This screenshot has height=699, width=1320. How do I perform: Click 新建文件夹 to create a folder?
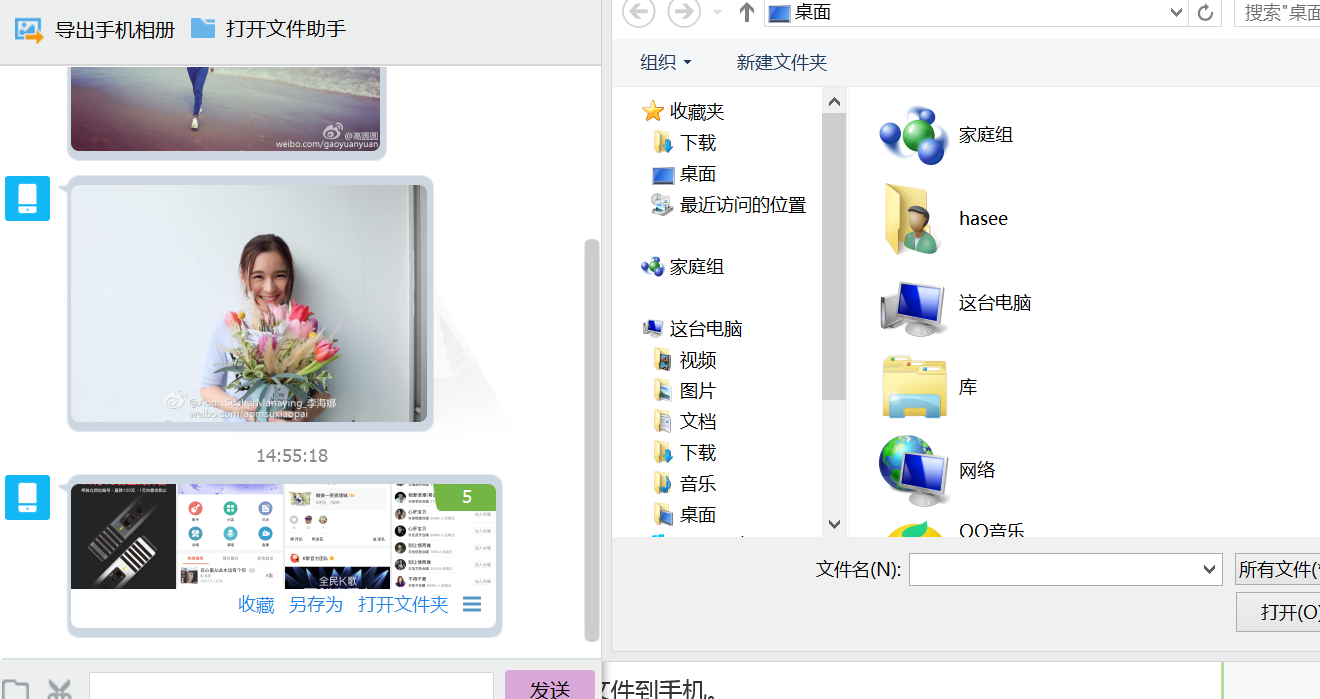point(782,62)
